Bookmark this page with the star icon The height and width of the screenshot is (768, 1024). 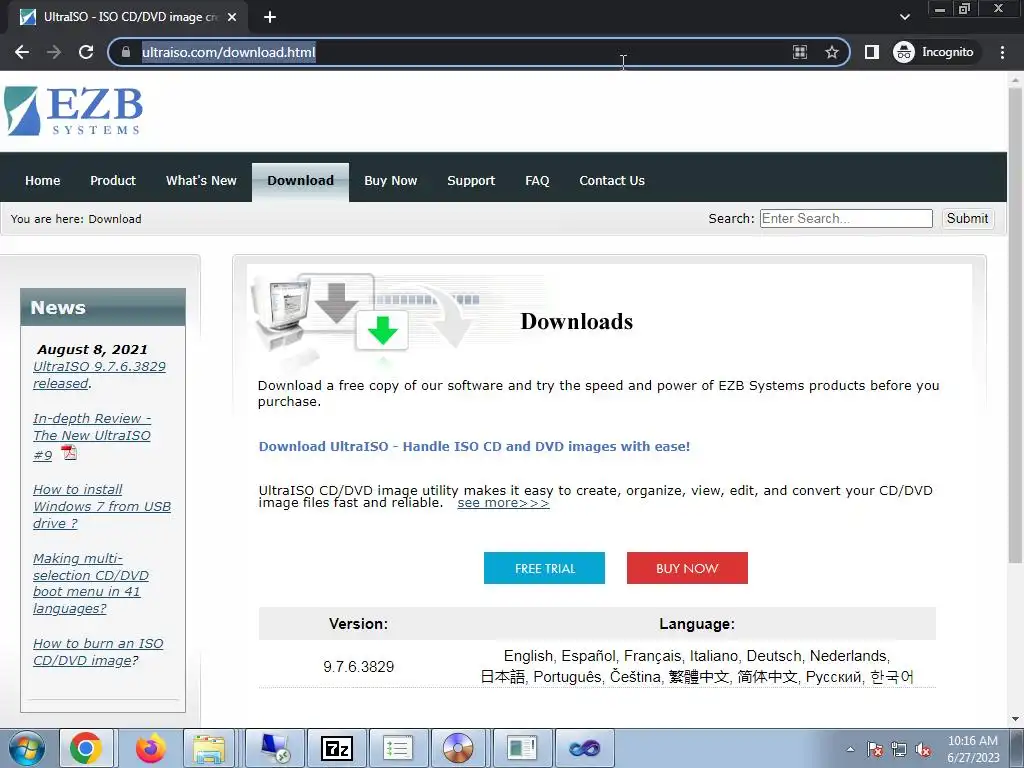(x=831, y=52)
